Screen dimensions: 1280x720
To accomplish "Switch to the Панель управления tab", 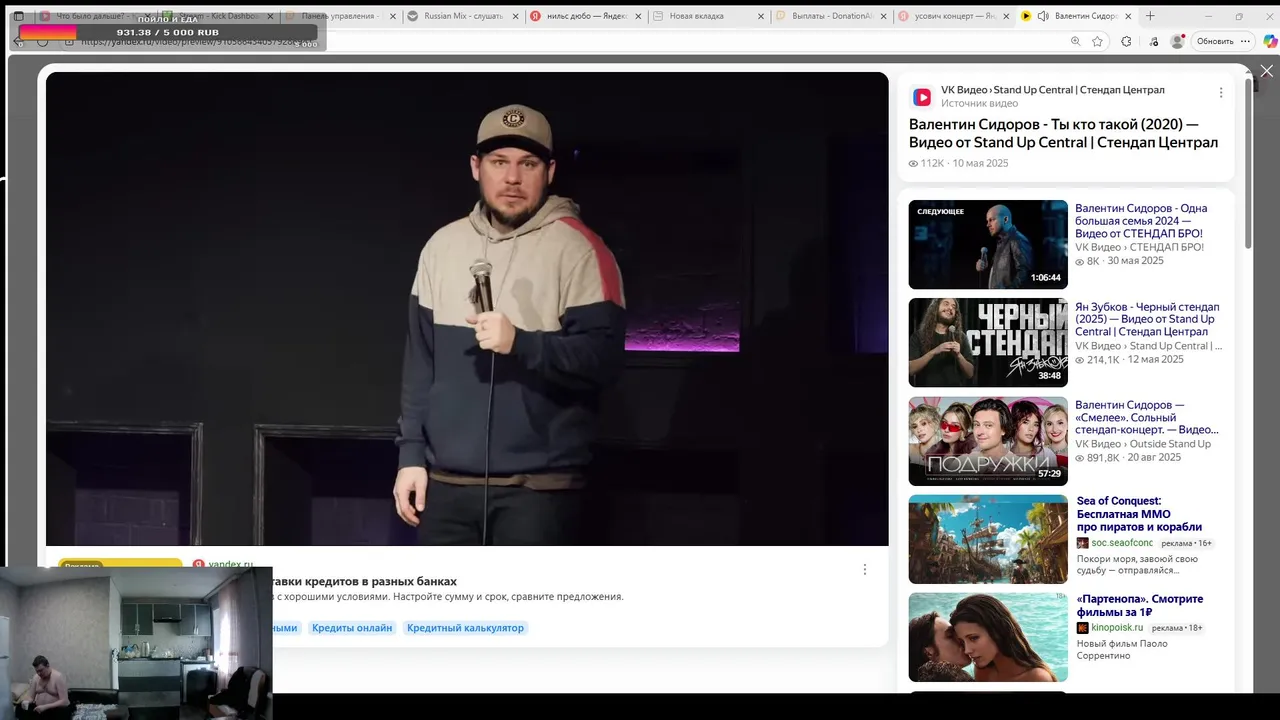I will point(343,16).
